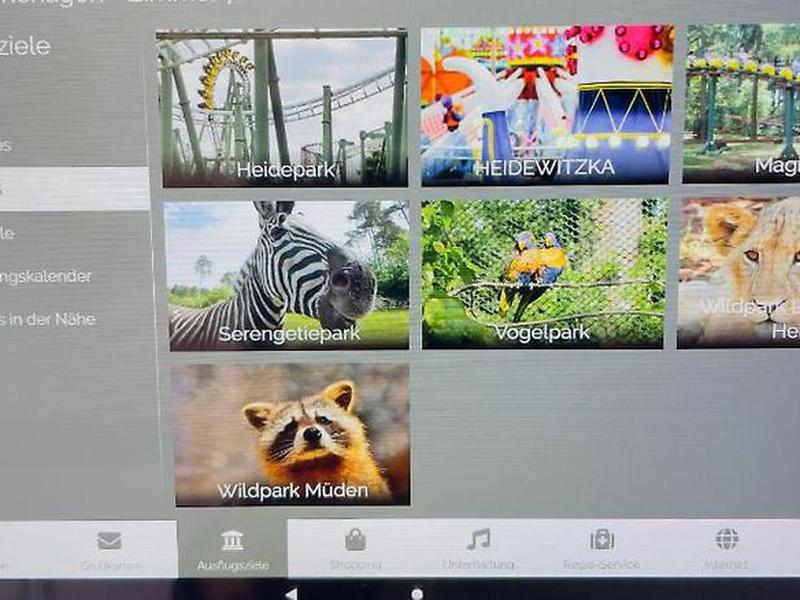Open the Heidepark roller coaster tile
This screenshot has height=600, width=800.
283,108
